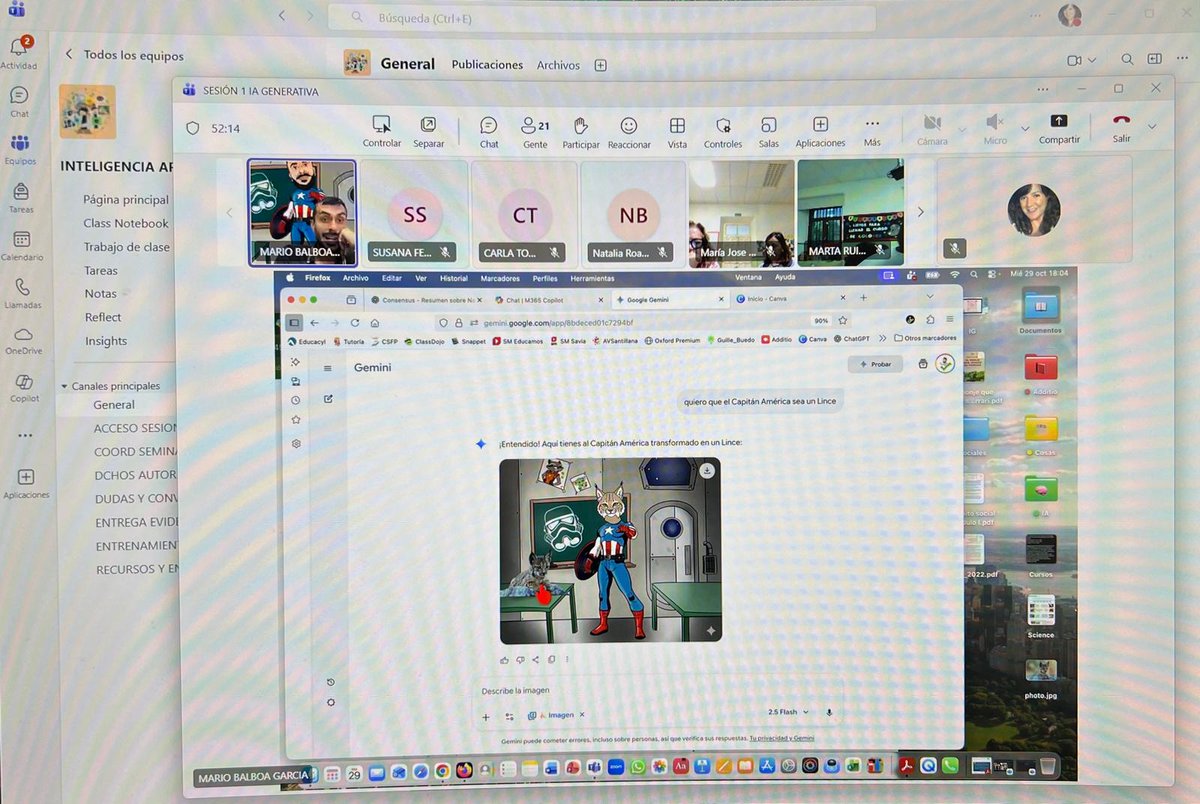Click the generated lynx Captain America image

[x=610, y=551]
